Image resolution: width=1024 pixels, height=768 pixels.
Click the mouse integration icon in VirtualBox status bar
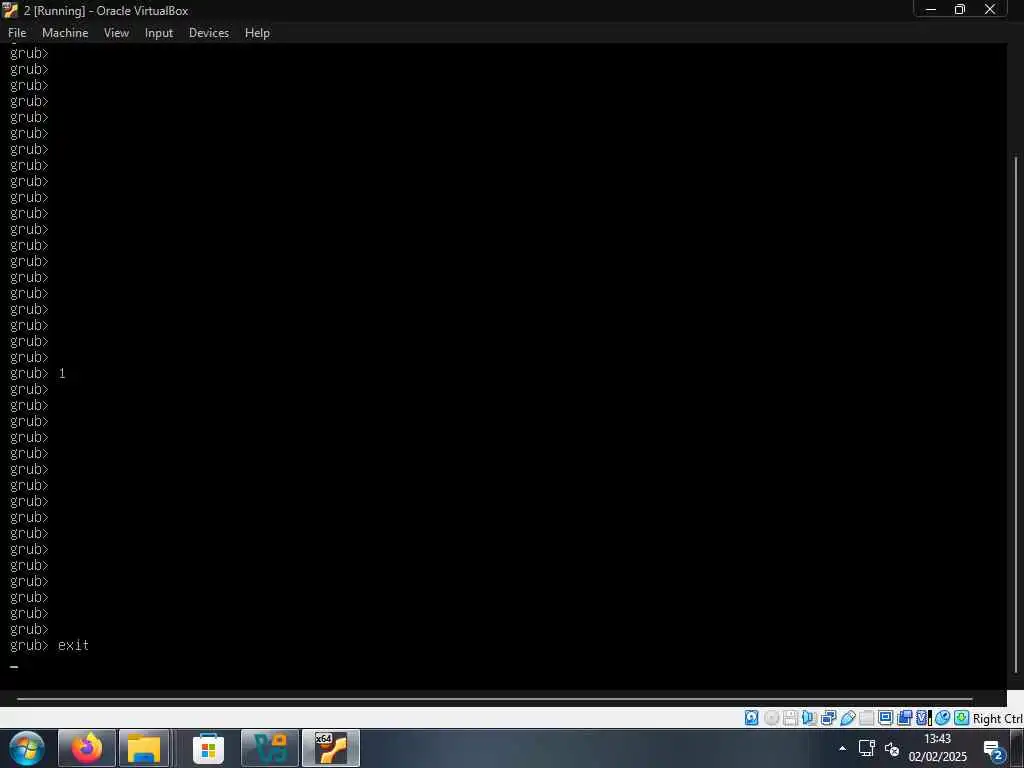pyautogui.click(x=942, y=718)
